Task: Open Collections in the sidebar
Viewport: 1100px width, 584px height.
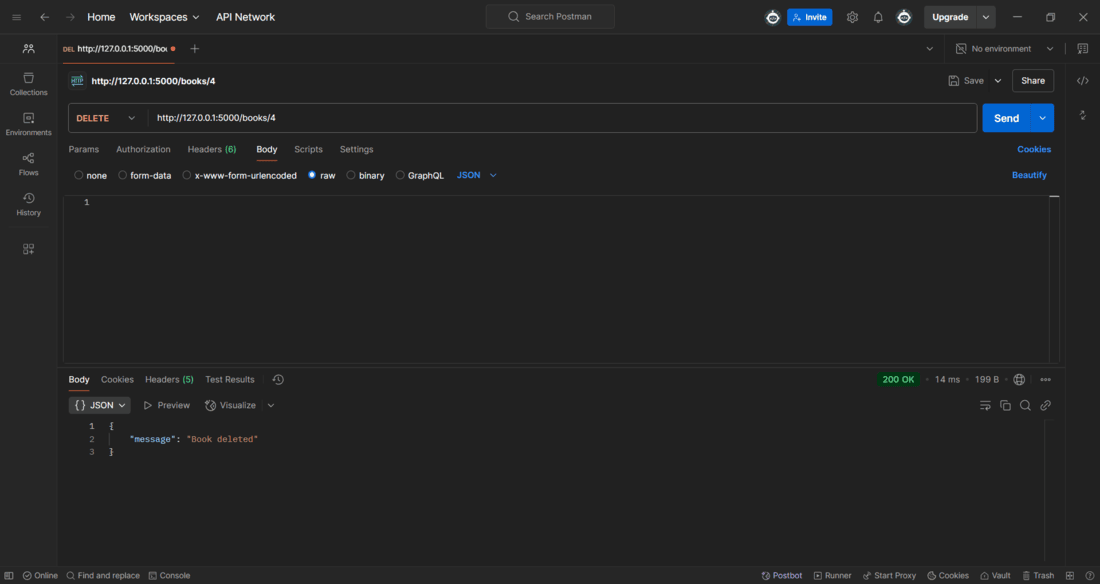Action: [28, 84]
